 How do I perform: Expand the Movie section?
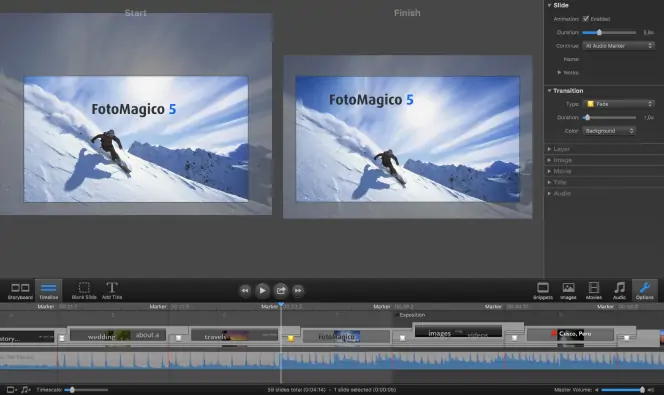[549, 171]
